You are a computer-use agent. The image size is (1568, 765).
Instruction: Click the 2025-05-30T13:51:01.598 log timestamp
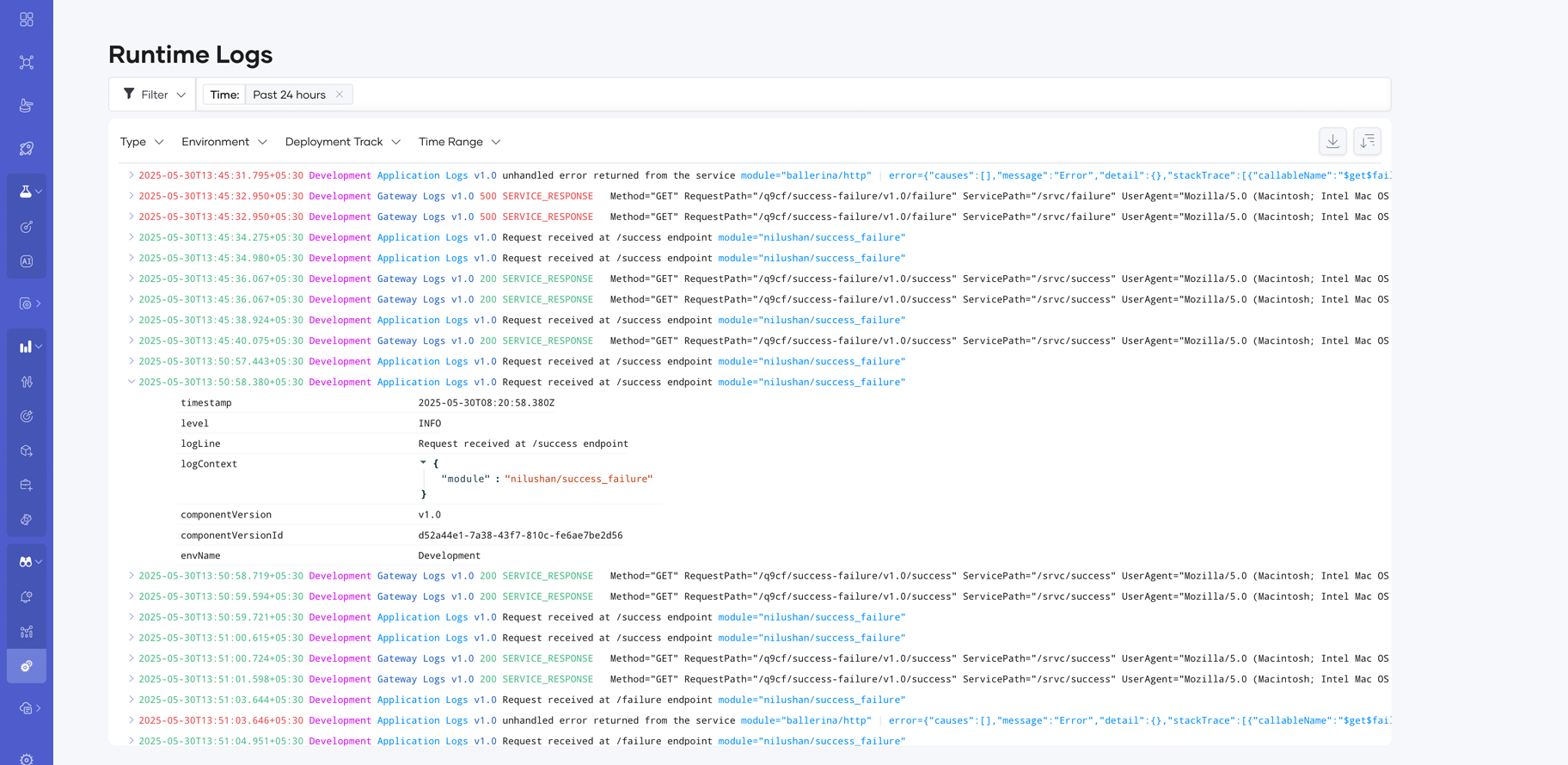221,679
